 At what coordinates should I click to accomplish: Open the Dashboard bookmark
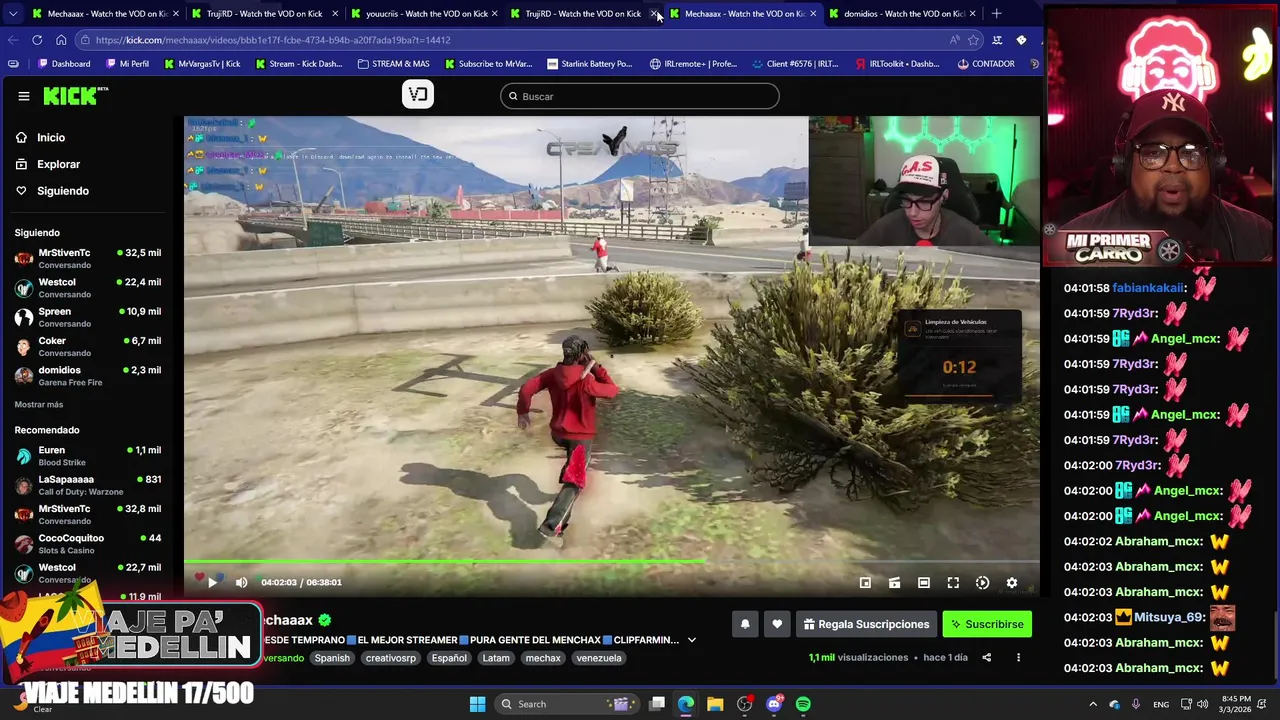[64, 64]
